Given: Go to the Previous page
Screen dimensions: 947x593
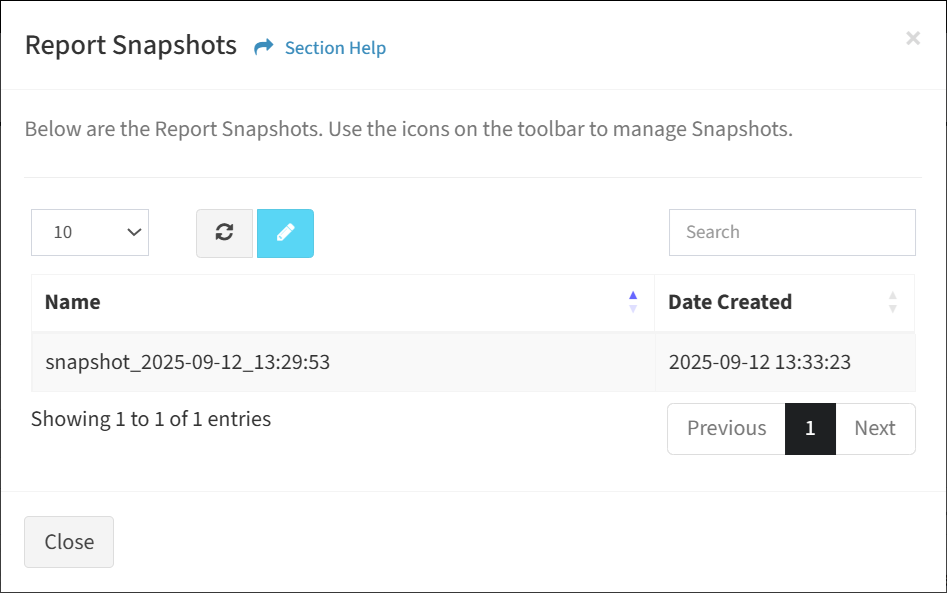Looking at the screenshot, I should 727,428.
